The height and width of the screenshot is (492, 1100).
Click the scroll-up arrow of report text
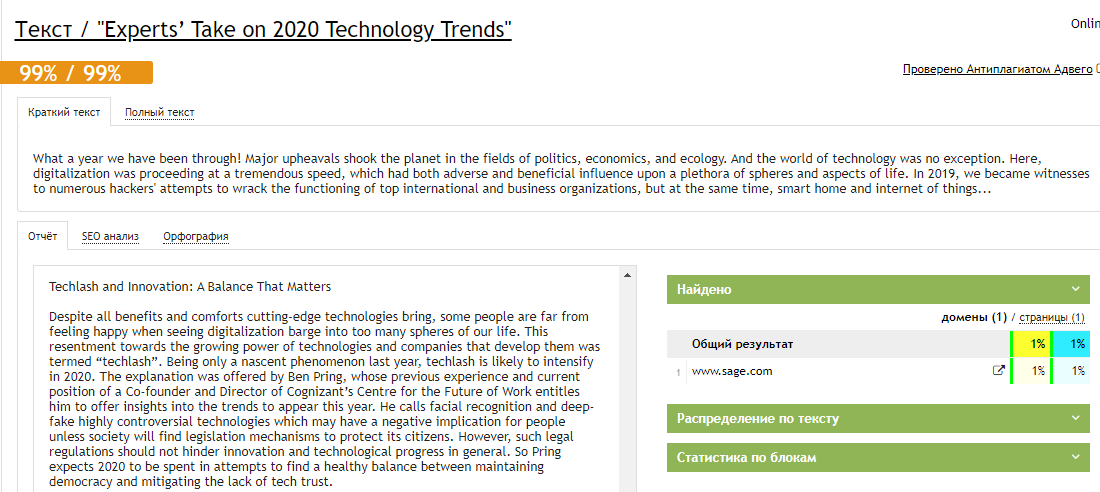pos(629,274)
